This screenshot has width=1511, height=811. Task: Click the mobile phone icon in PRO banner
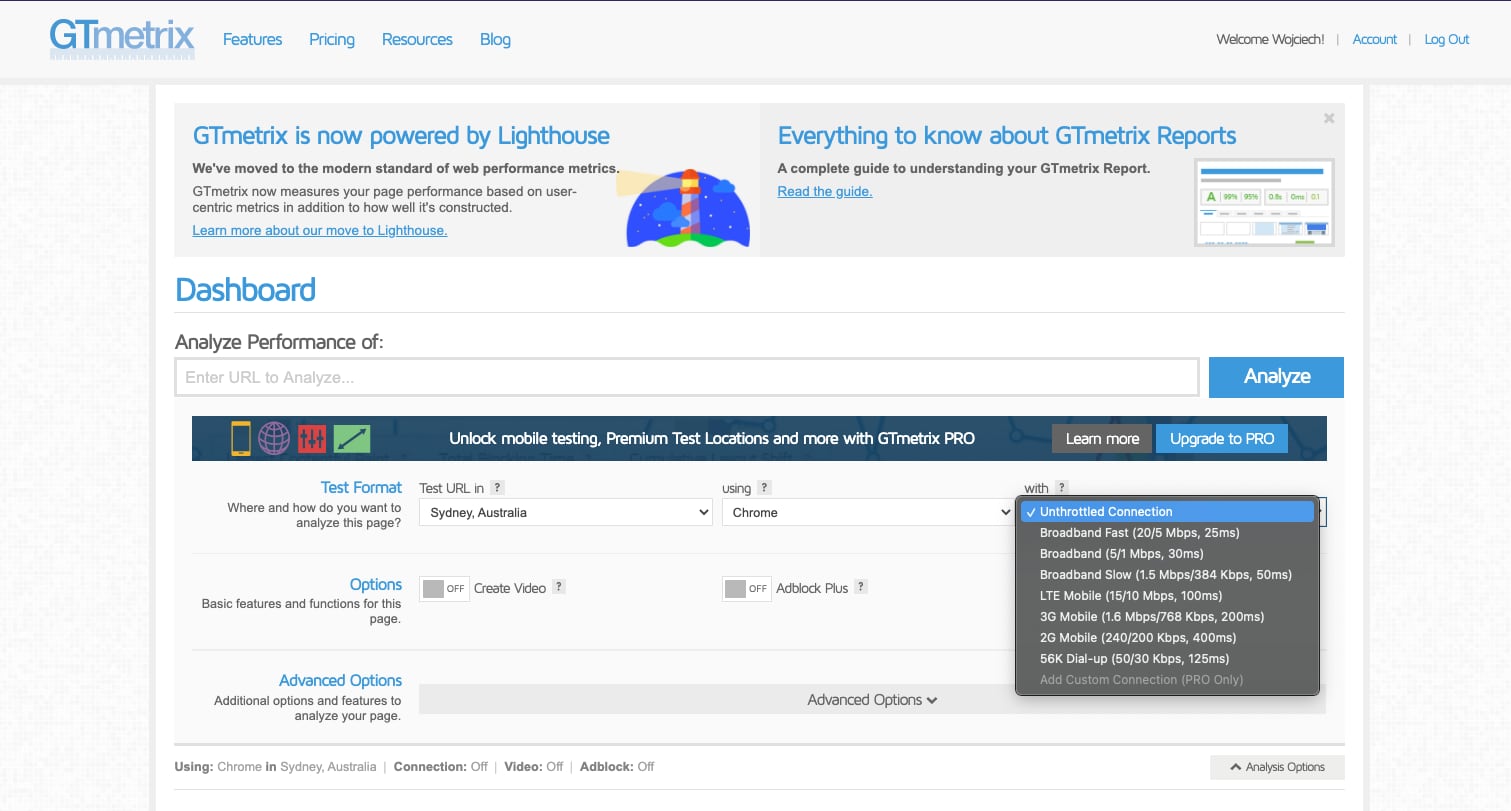(x=241, y=438)
